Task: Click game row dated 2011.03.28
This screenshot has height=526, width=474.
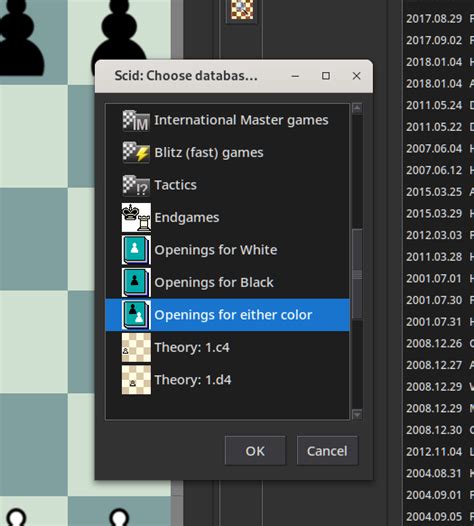Action: (439, 257)
